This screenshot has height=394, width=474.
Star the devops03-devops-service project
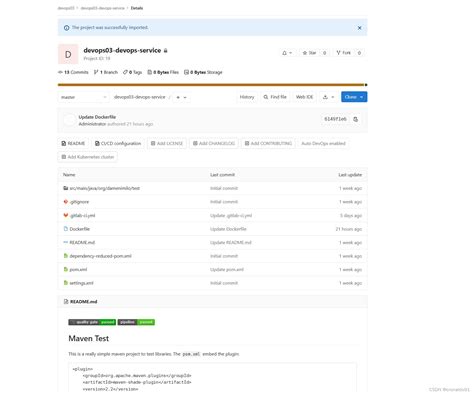(x=309, y=53)
